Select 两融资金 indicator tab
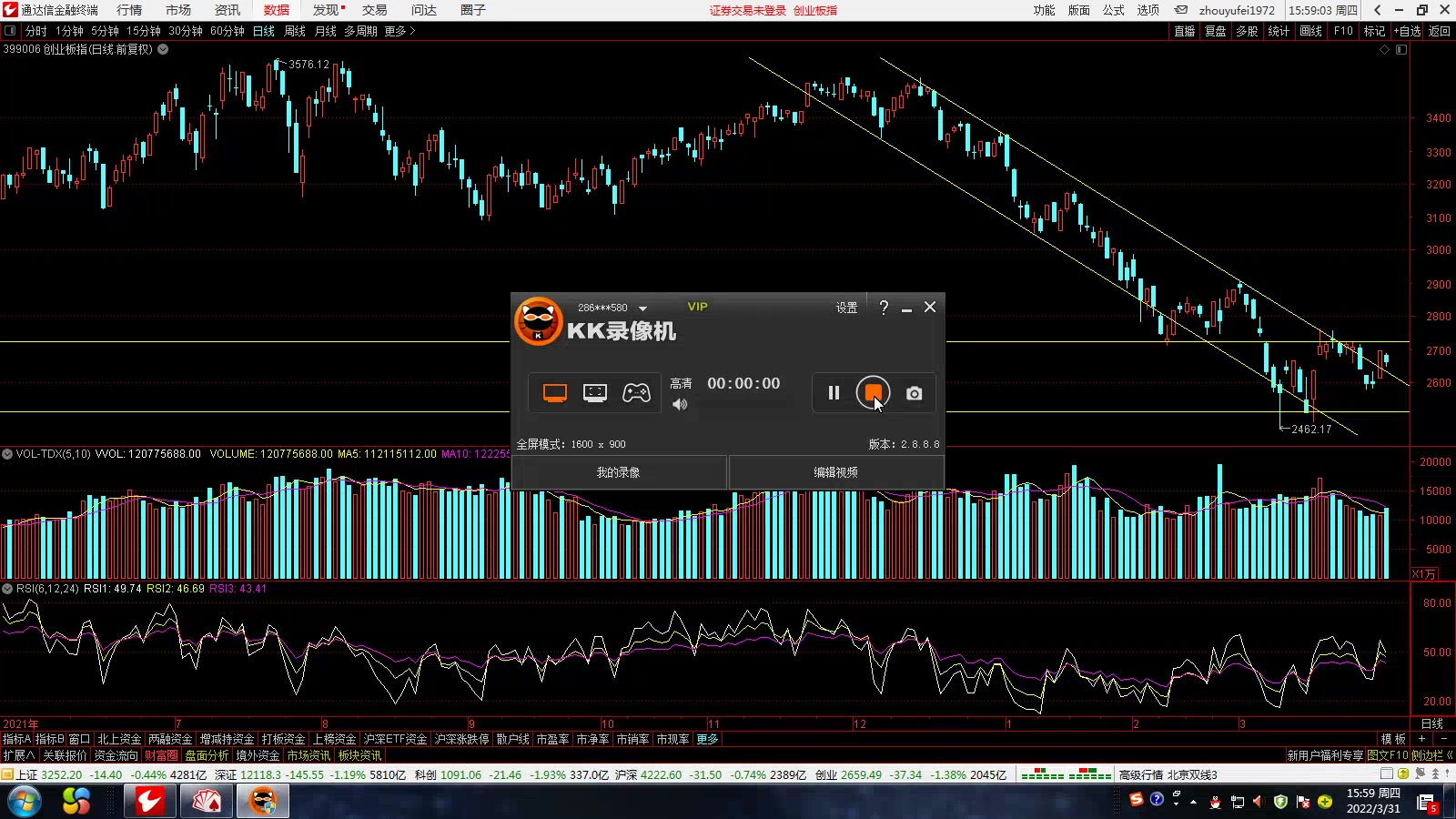The width and height of the screenshot is (1456, 819). [170, 739]
